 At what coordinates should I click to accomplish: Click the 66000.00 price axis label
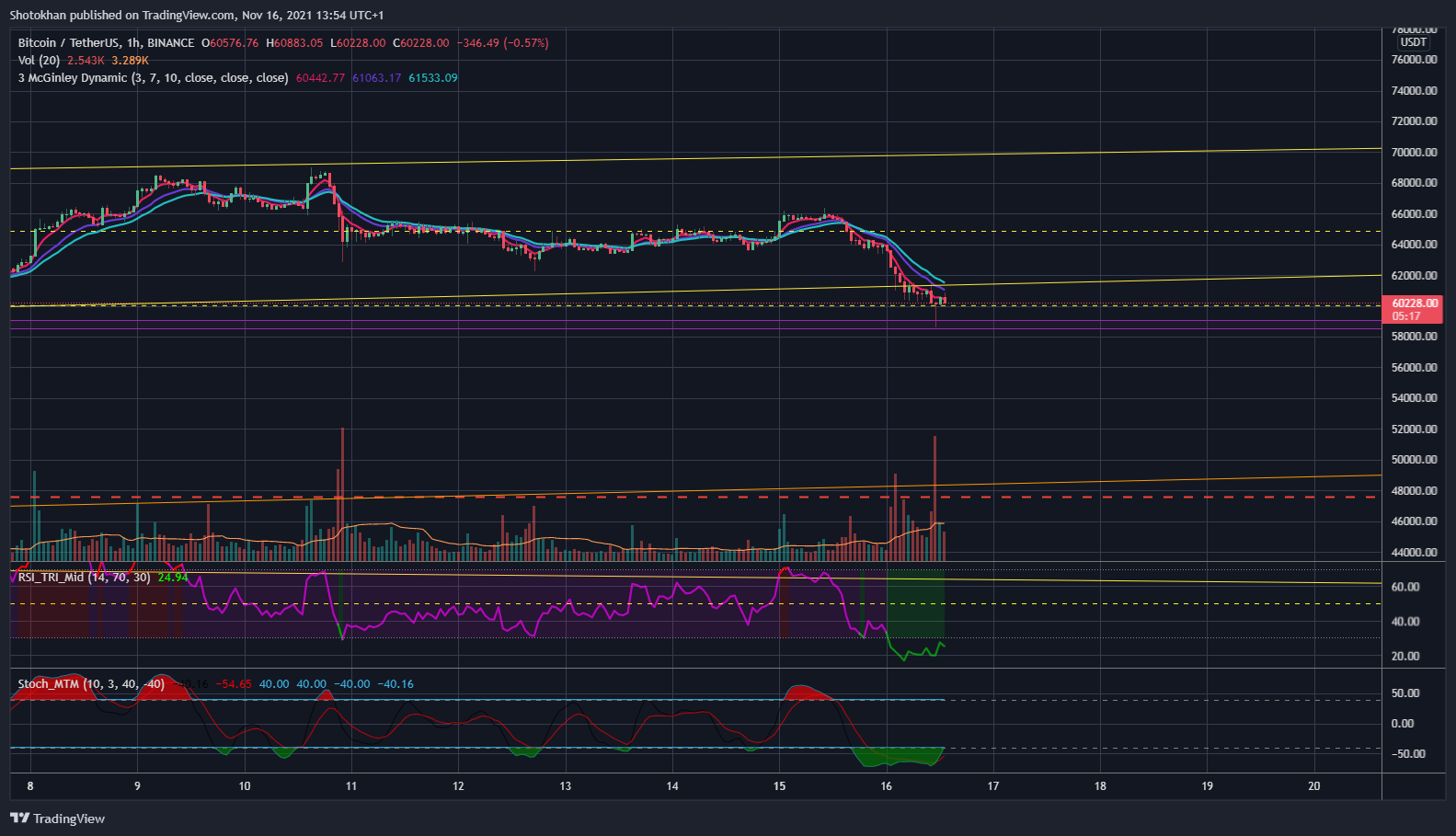[1415, 214]
